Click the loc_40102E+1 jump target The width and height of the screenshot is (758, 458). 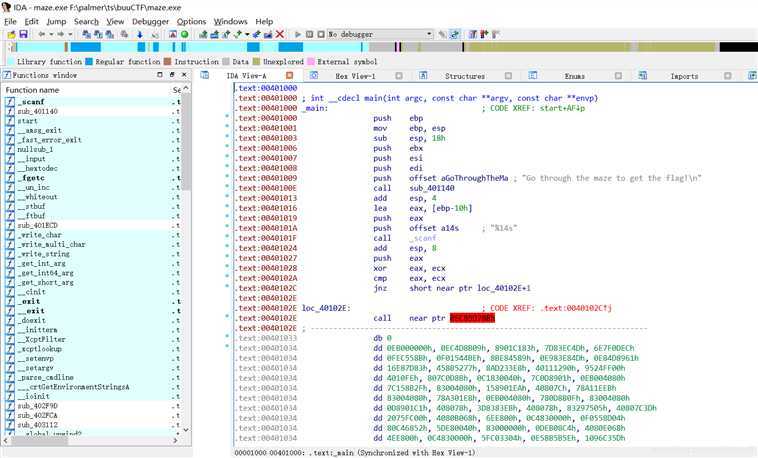[x=504, y=288]
